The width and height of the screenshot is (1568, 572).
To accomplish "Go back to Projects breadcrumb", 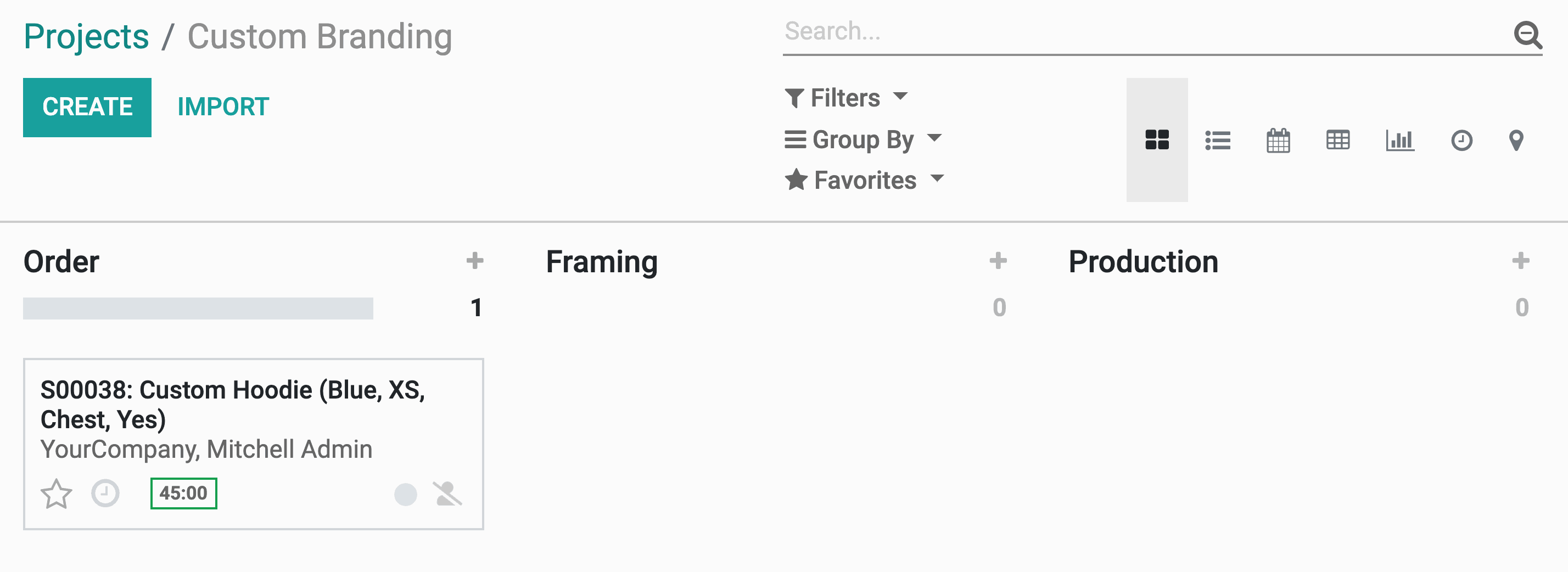I will coord(86,37).
